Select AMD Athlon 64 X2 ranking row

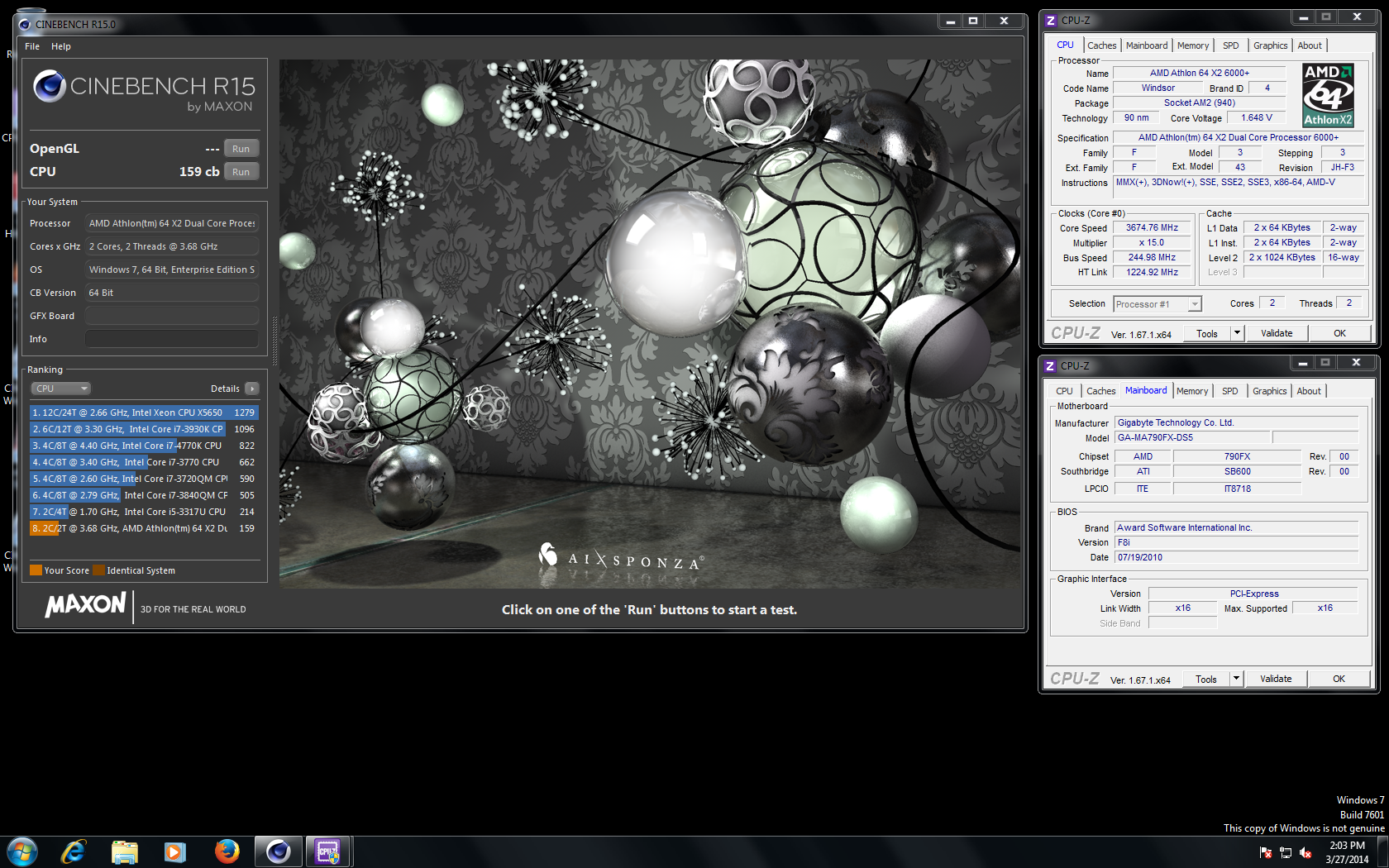[x=144, y=528]
